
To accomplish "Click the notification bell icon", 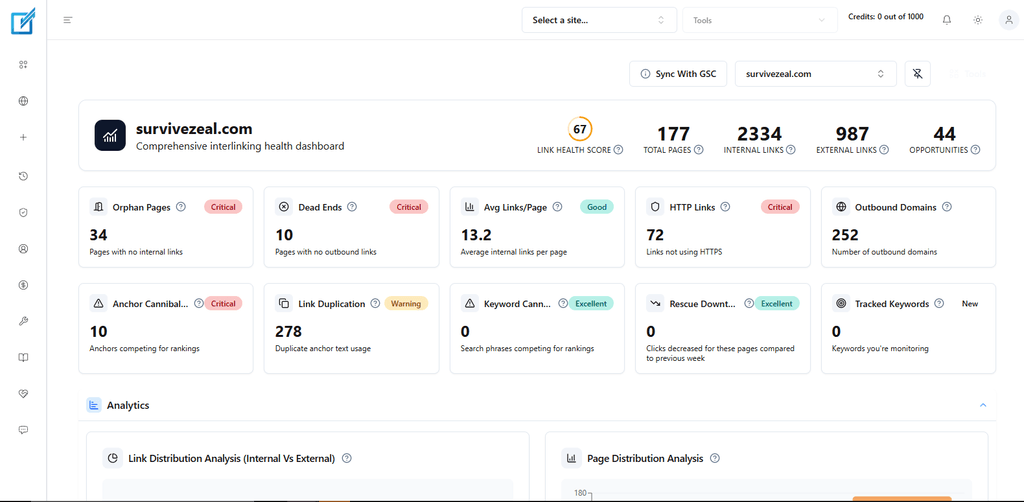I will [946, 20].
